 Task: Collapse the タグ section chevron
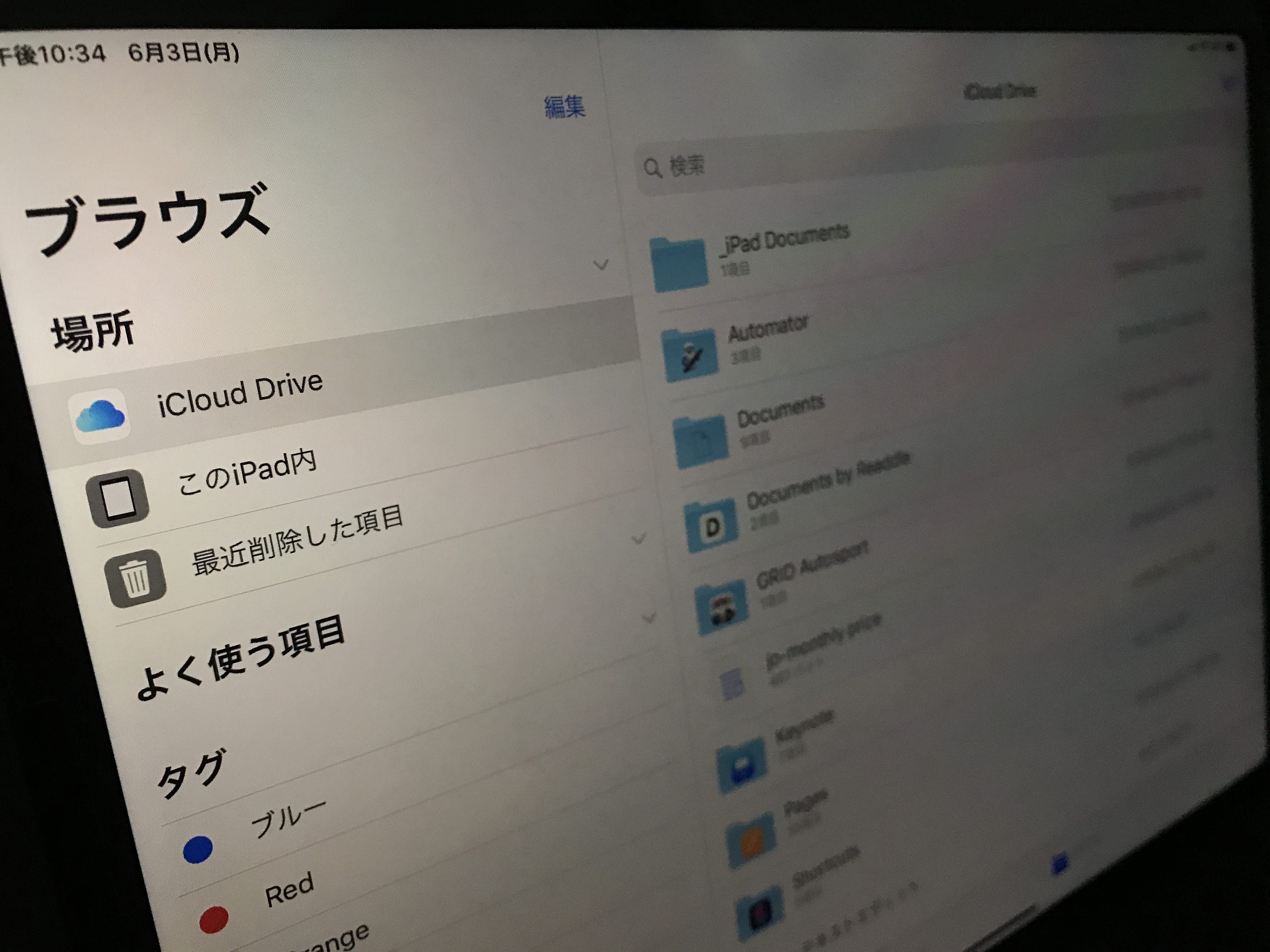click(649, 617)
